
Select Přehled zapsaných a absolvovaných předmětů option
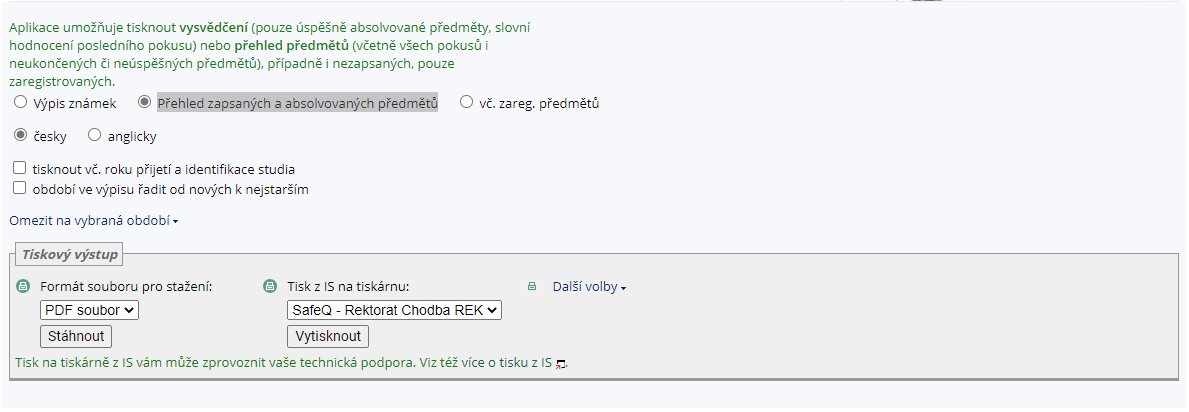click(x=144, y=102)
